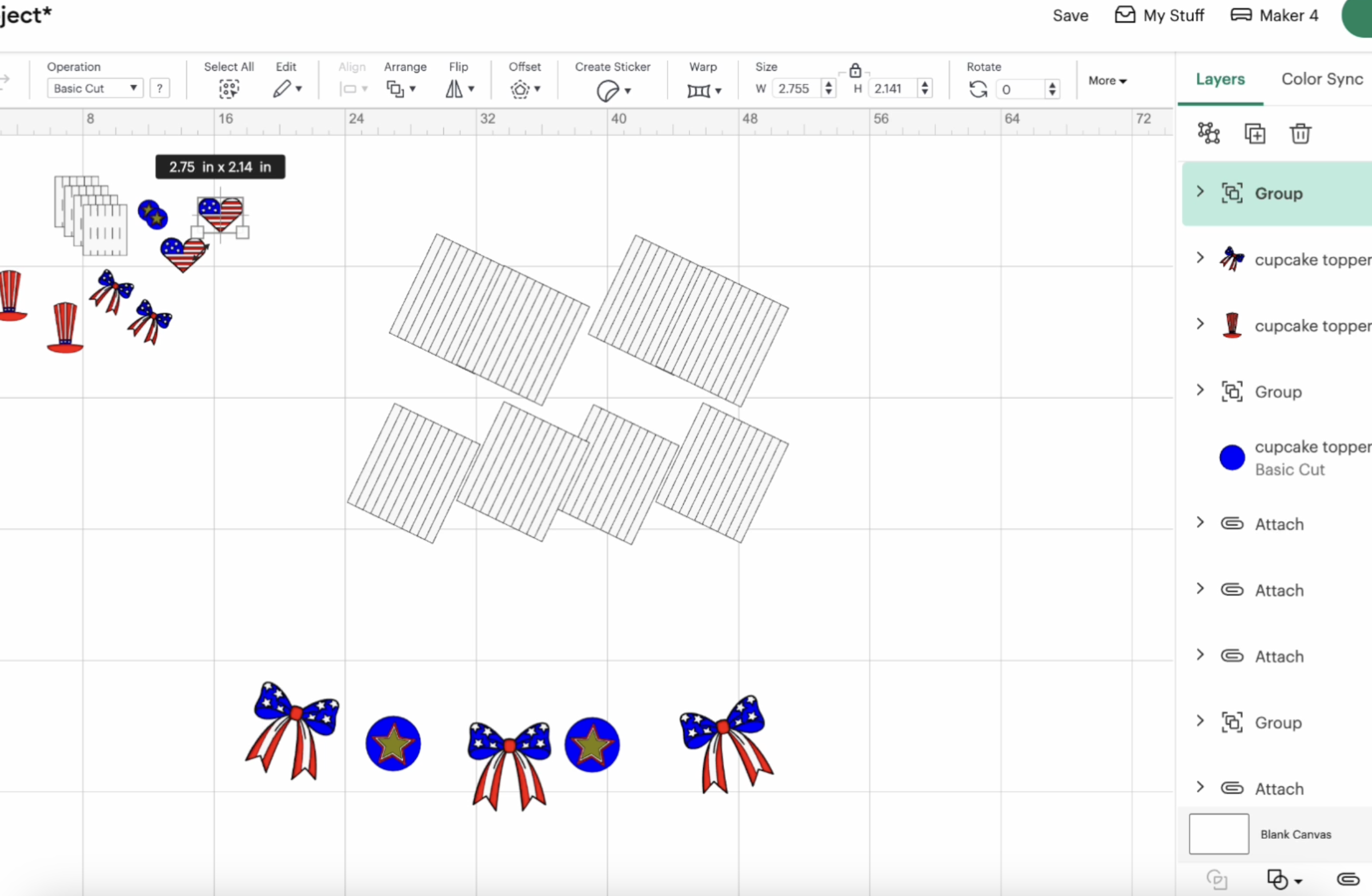Image resolution: width=1372 pixels, height=896 pixels.
Task: Click the Attach paperclip icon at bottom
Action: click(x=1348, y=879)
